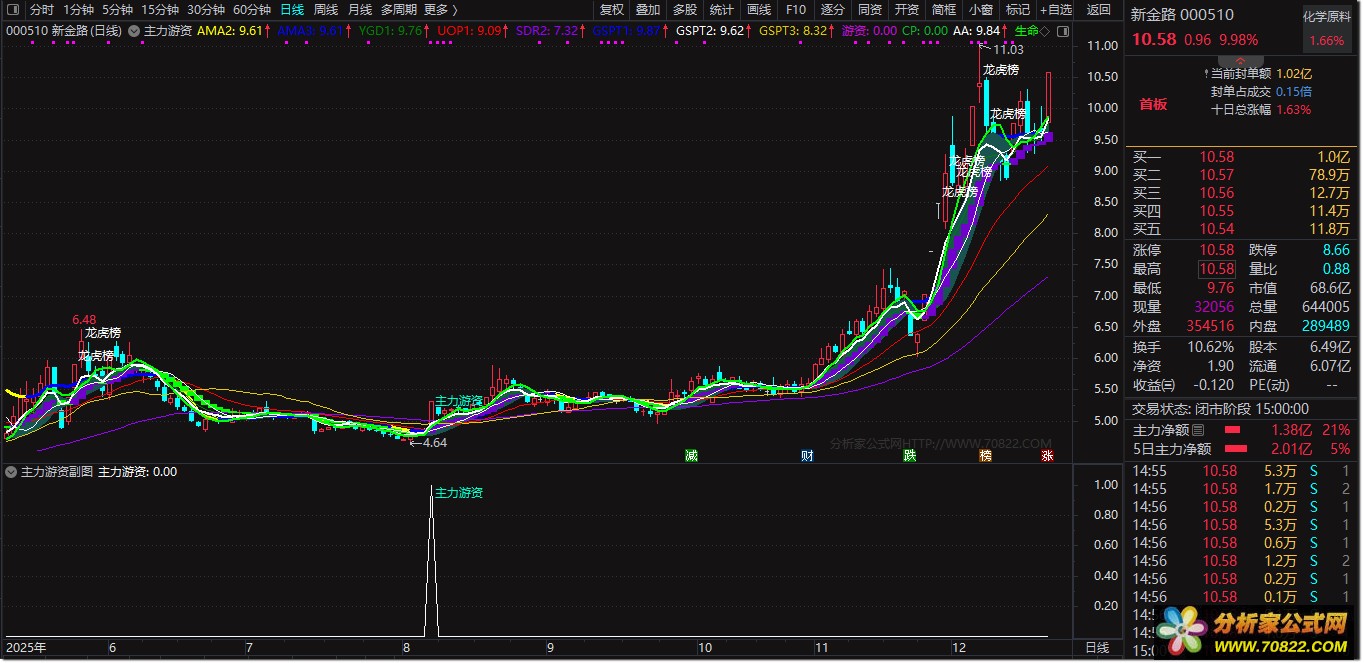Click the 减 event marker icon
Screen dimensions: 1364x663
tap(691, 455)
